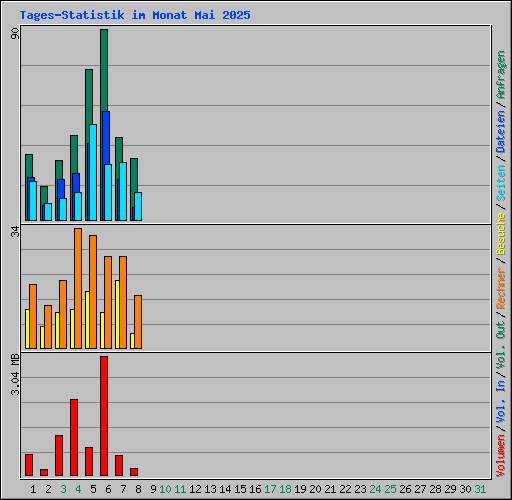
Task: Click the 'Anfragen' legend label
Action: [501, 75]
